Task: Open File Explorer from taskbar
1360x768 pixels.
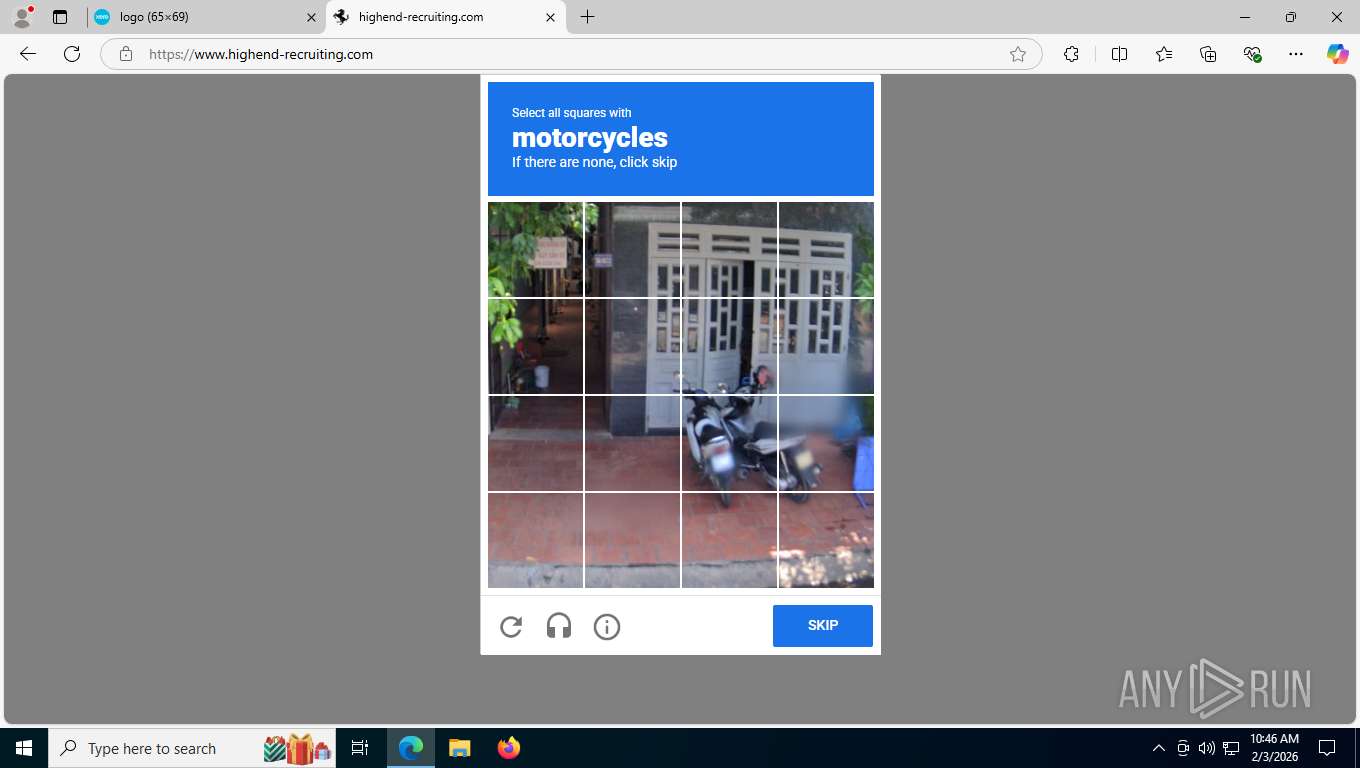Action: coord(459,748)
